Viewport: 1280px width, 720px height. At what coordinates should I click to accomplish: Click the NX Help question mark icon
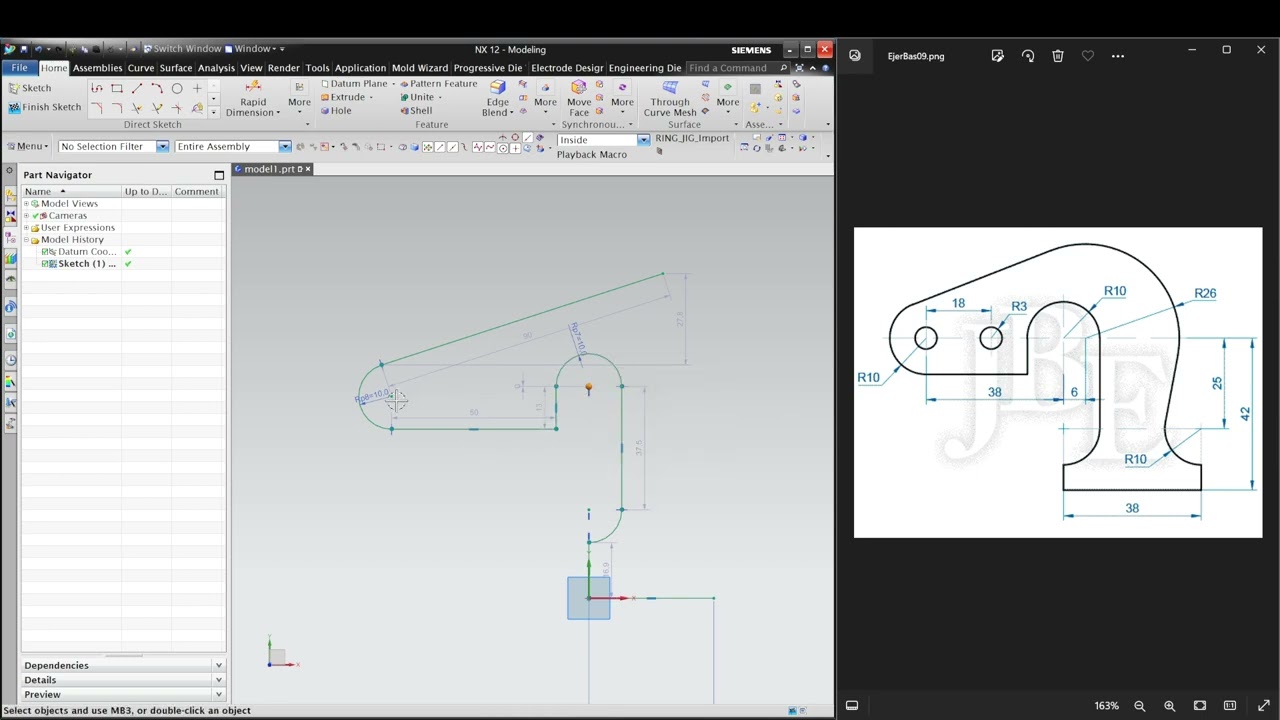pyautogui.click(x=826, y=68)
